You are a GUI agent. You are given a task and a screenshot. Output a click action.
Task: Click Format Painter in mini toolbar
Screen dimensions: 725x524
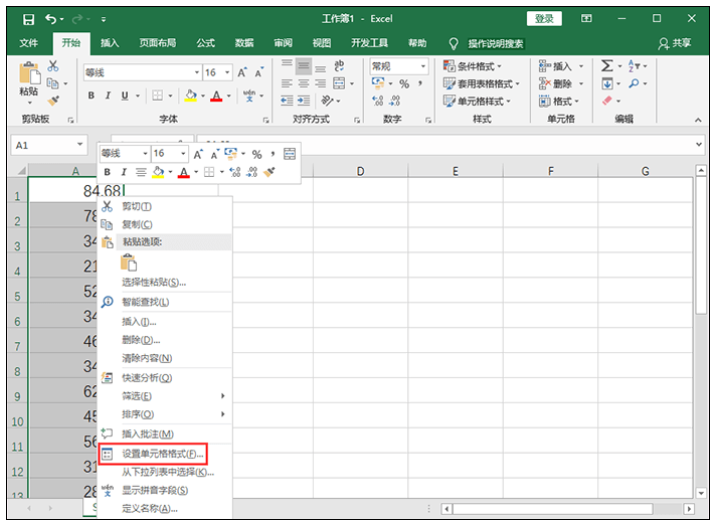(x=269, y=172)
